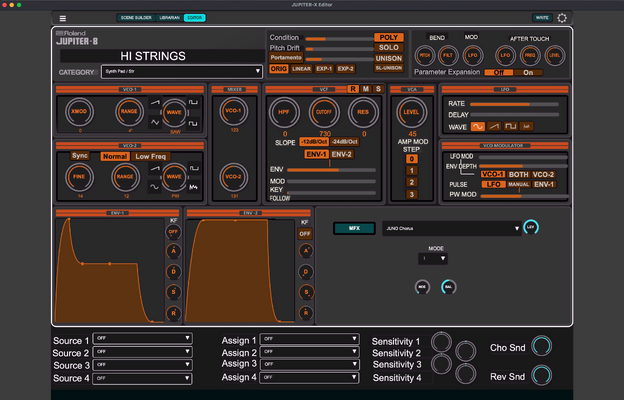Switch to the SCENE BUILDER tab
Screen dimensions: 624x400
[x=136, y=18]
